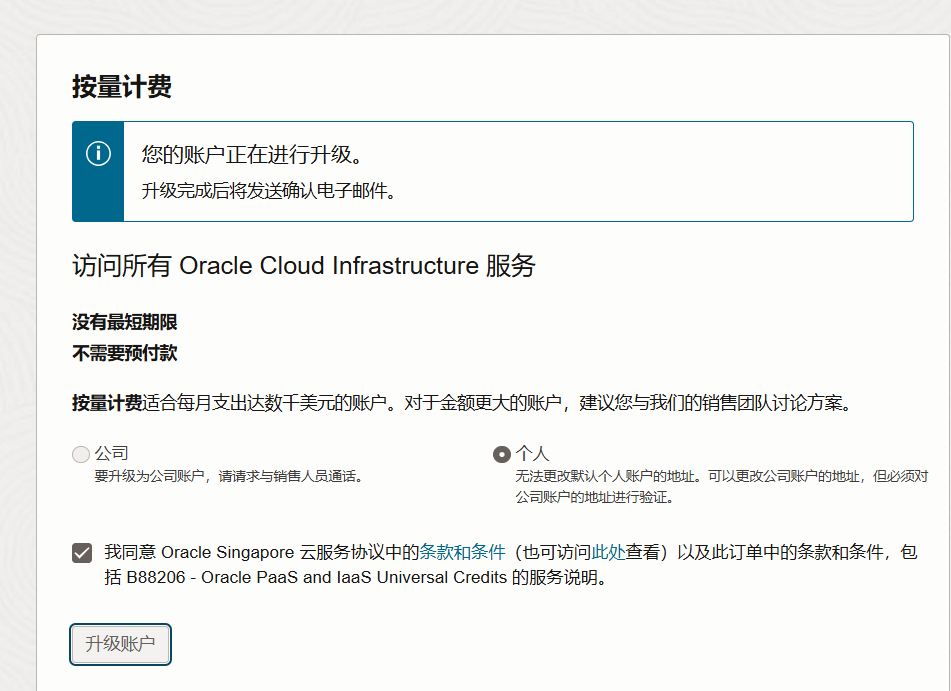951x691 pixels.
Task: Select the 公司 radio button
Action: click(x=81, y=454)
